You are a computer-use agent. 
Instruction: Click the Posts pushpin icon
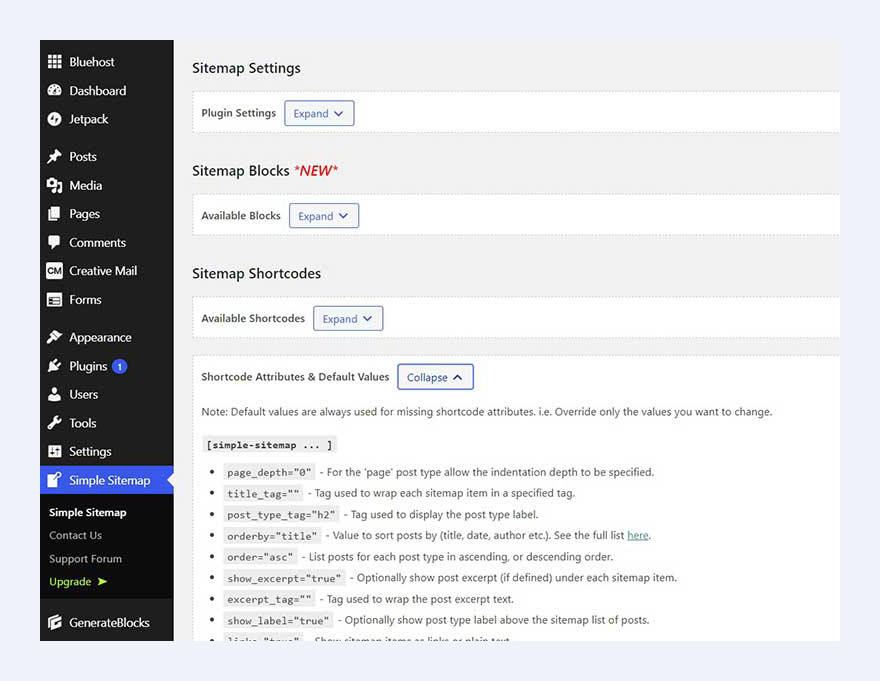point(54,157)
